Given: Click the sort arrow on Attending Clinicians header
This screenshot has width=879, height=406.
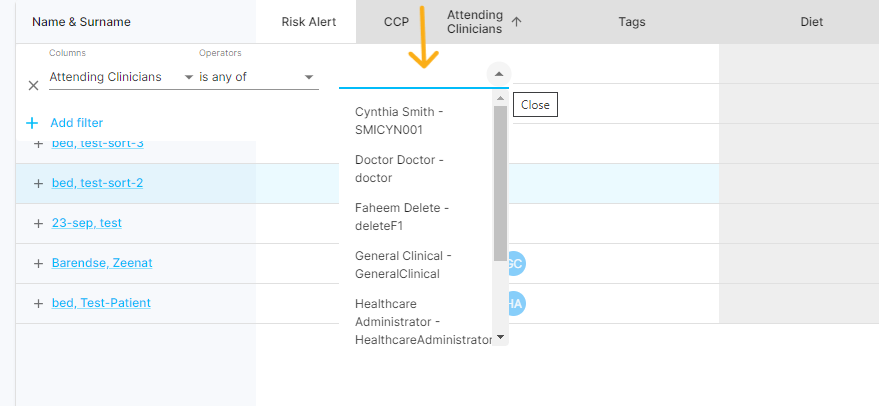Looking at the screenshot, I should 516,22.
